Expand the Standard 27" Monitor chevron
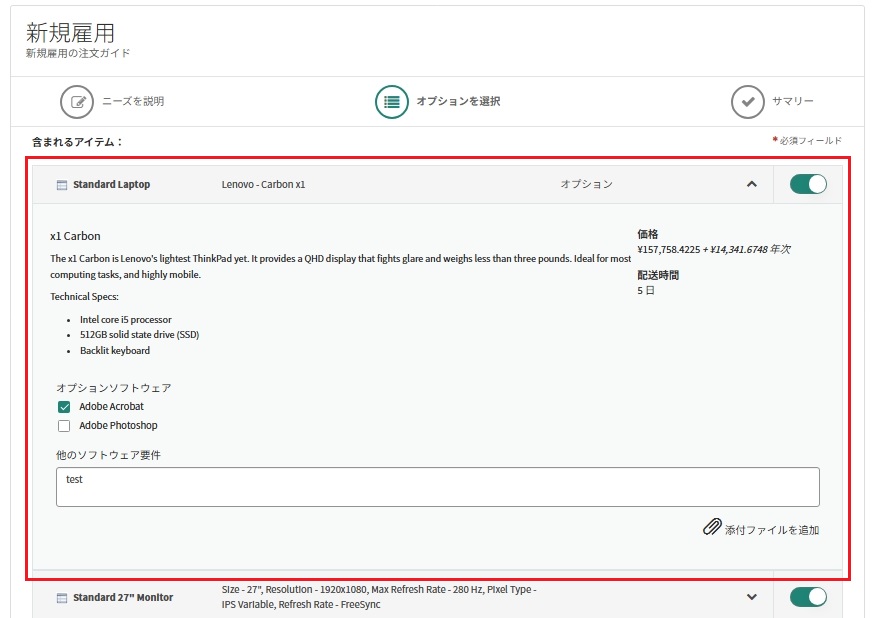This screenshot has height=618, width=873. [752, 597]
